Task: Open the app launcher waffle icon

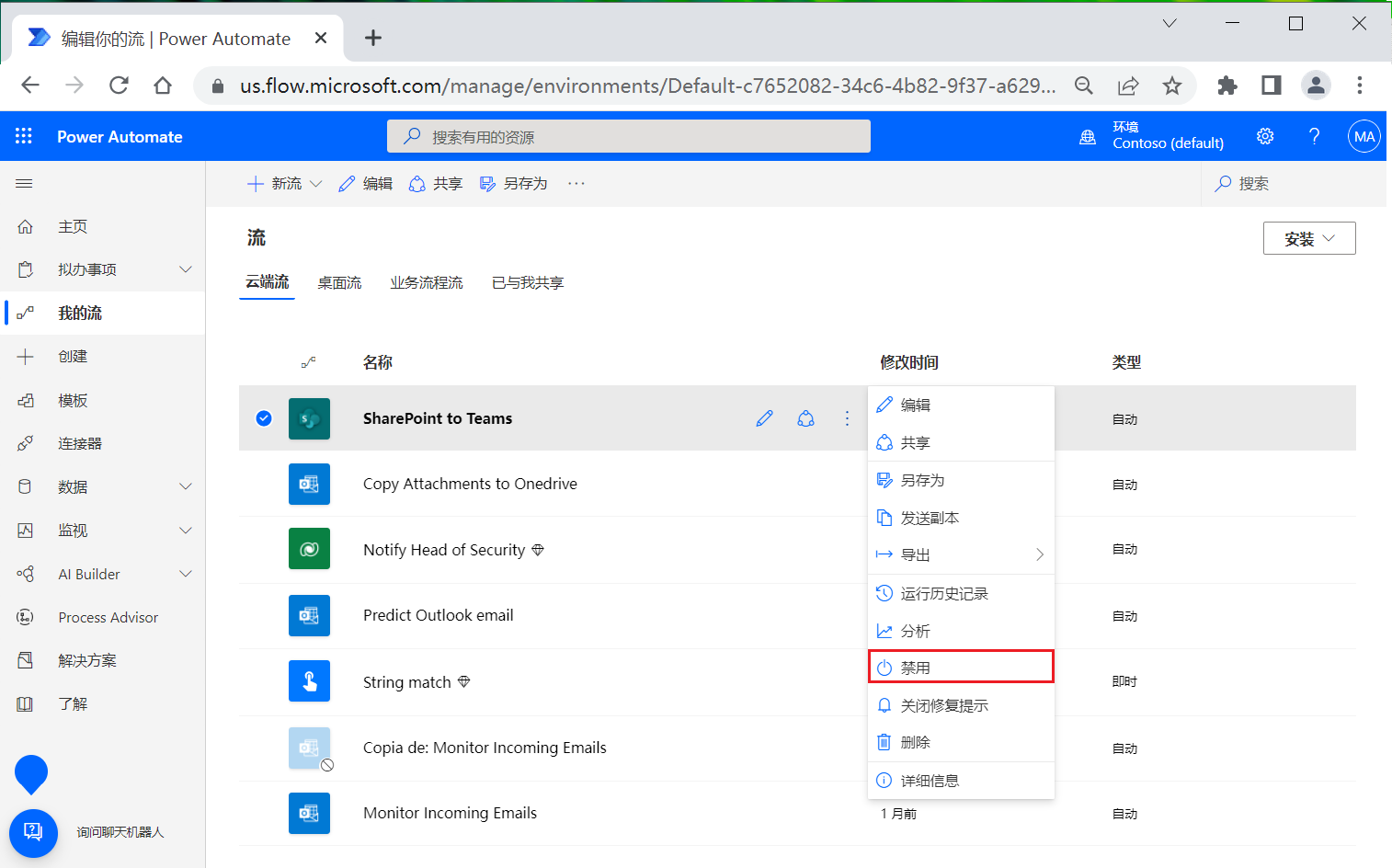Action: pyautogui.click(x=24, y=136)
